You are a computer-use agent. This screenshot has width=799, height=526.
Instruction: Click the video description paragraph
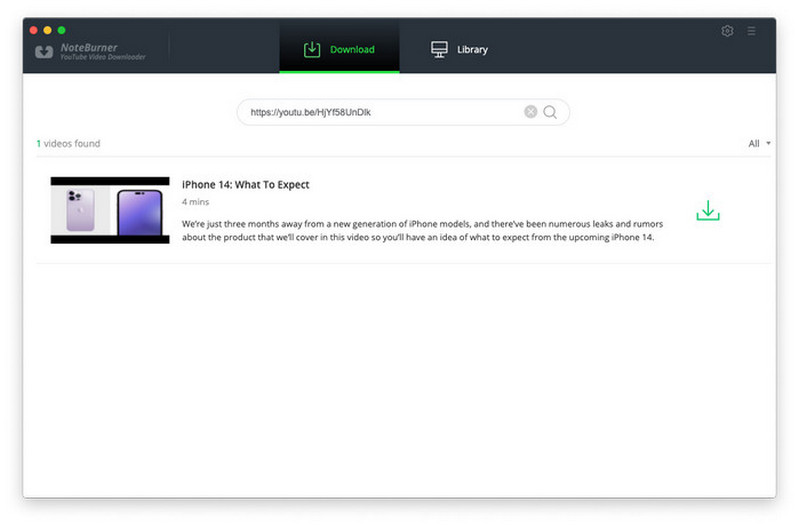click(x=422, y=230)
